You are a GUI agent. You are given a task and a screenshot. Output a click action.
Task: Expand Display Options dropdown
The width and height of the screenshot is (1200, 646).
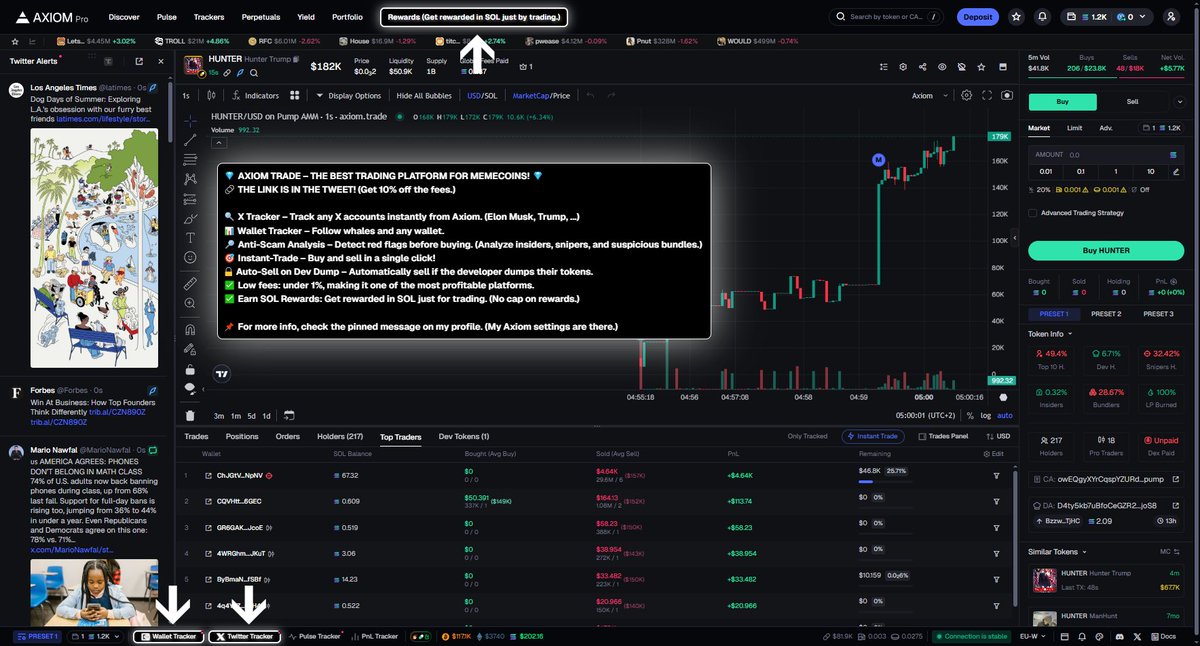click(348, 95)
